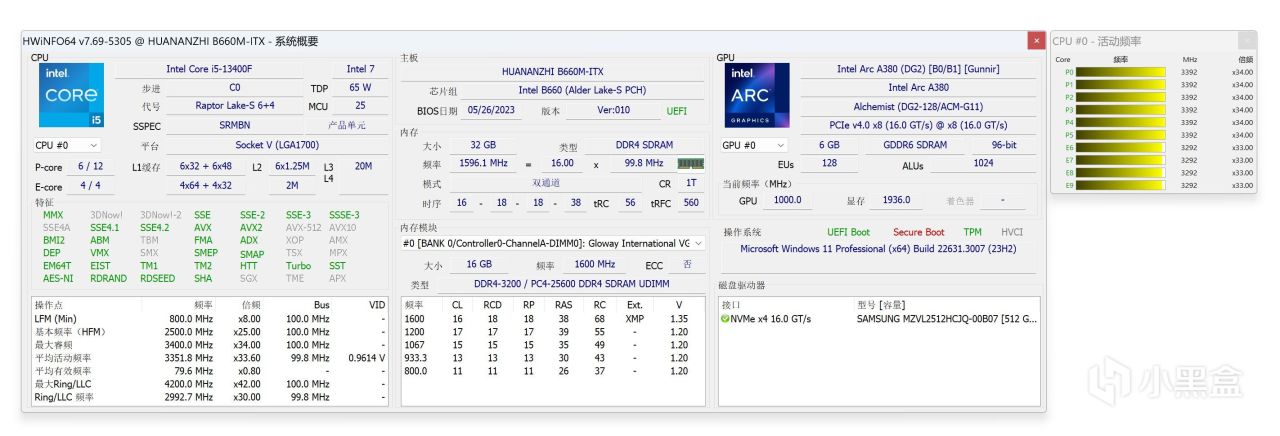
Task: Close the HWiNFO64 system summary window
Action: click(x=1037, y=41)
